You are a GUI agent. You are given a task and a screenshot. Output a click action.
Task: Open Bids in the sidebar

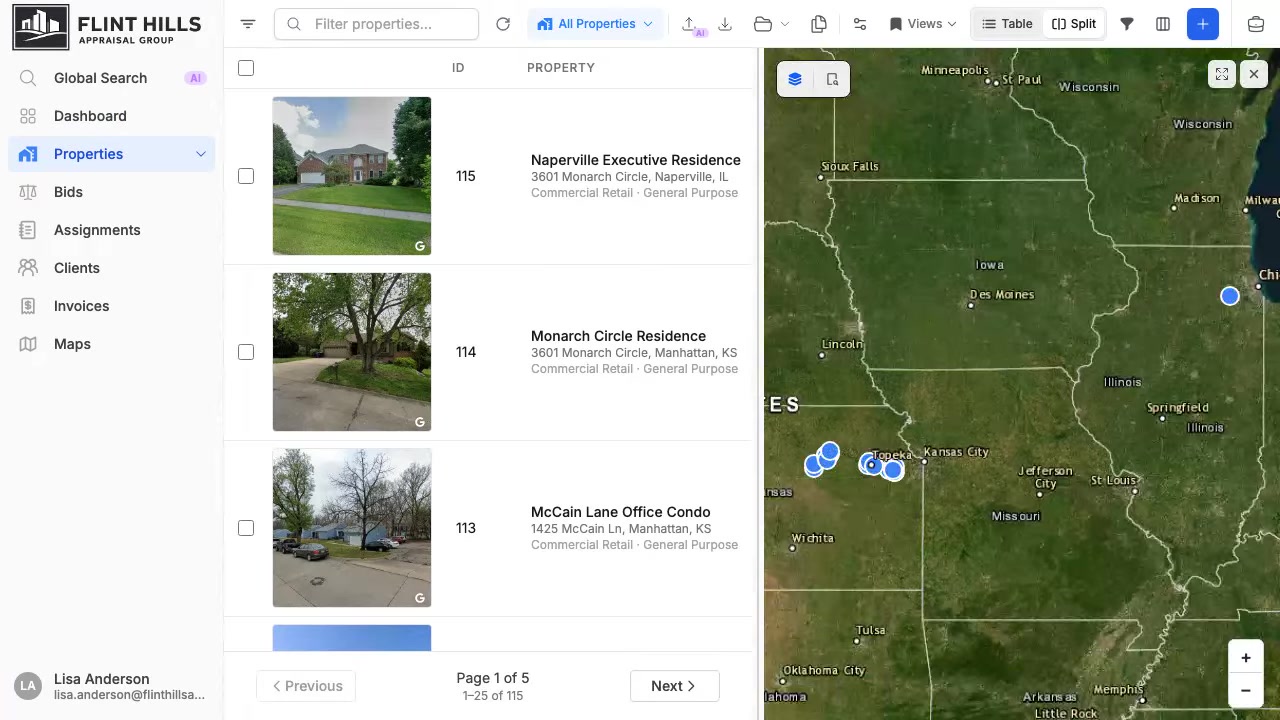pyautogui.click(x=112, y=192)
